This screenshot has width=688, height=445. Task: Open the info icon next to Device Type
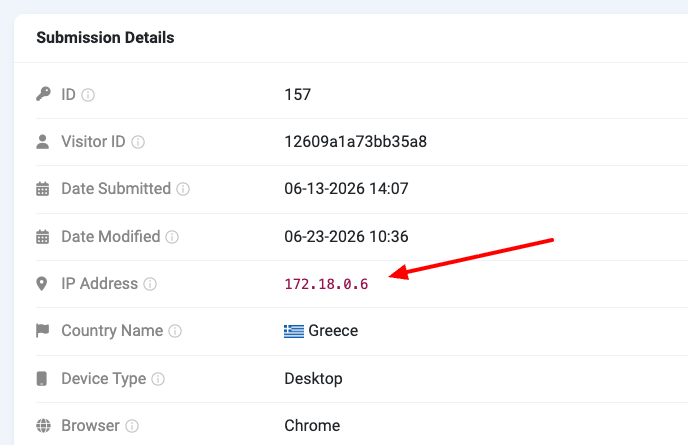point(158,379)
